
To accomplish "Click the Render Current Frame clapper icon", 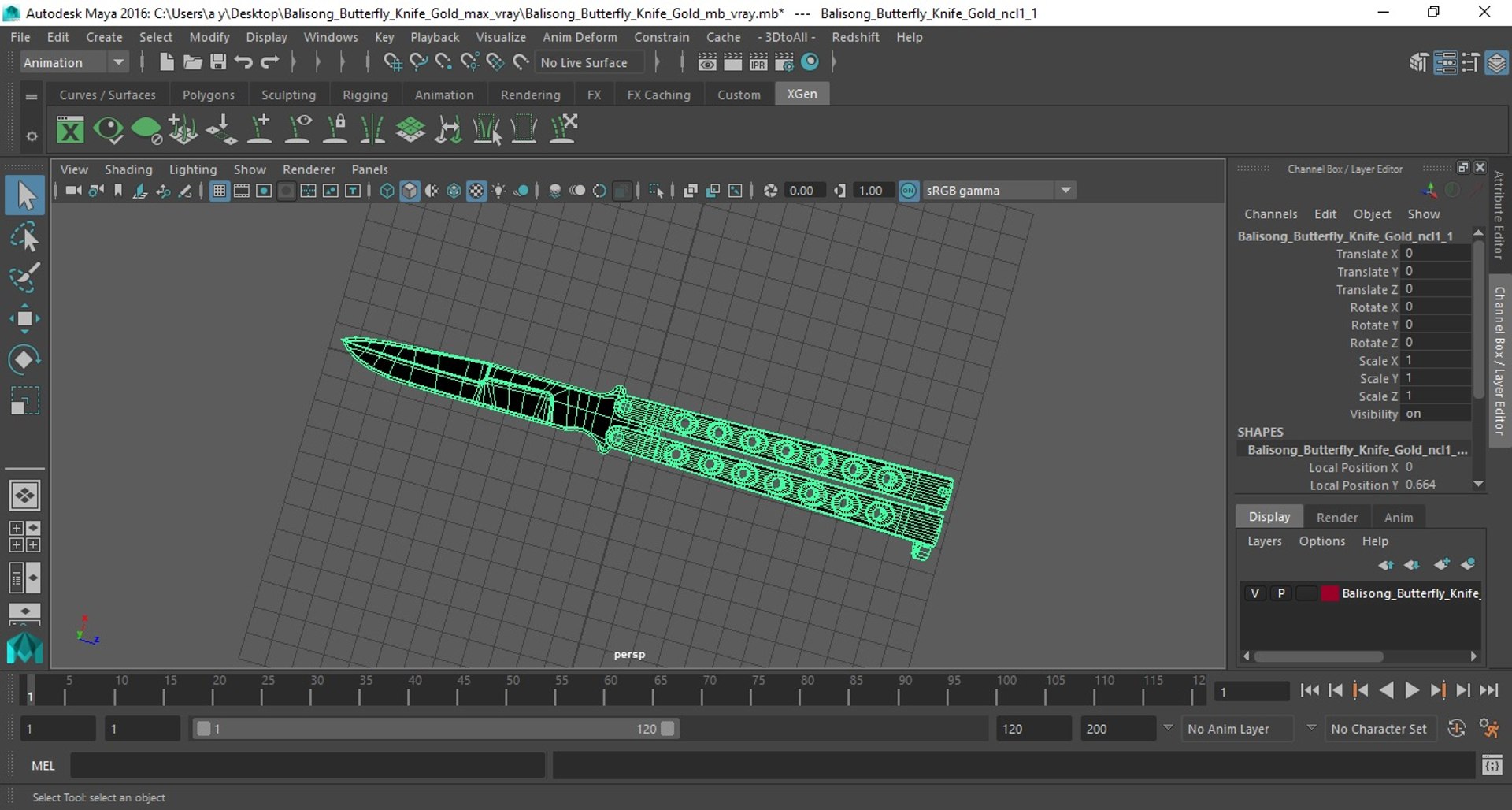I will (732, 62).
